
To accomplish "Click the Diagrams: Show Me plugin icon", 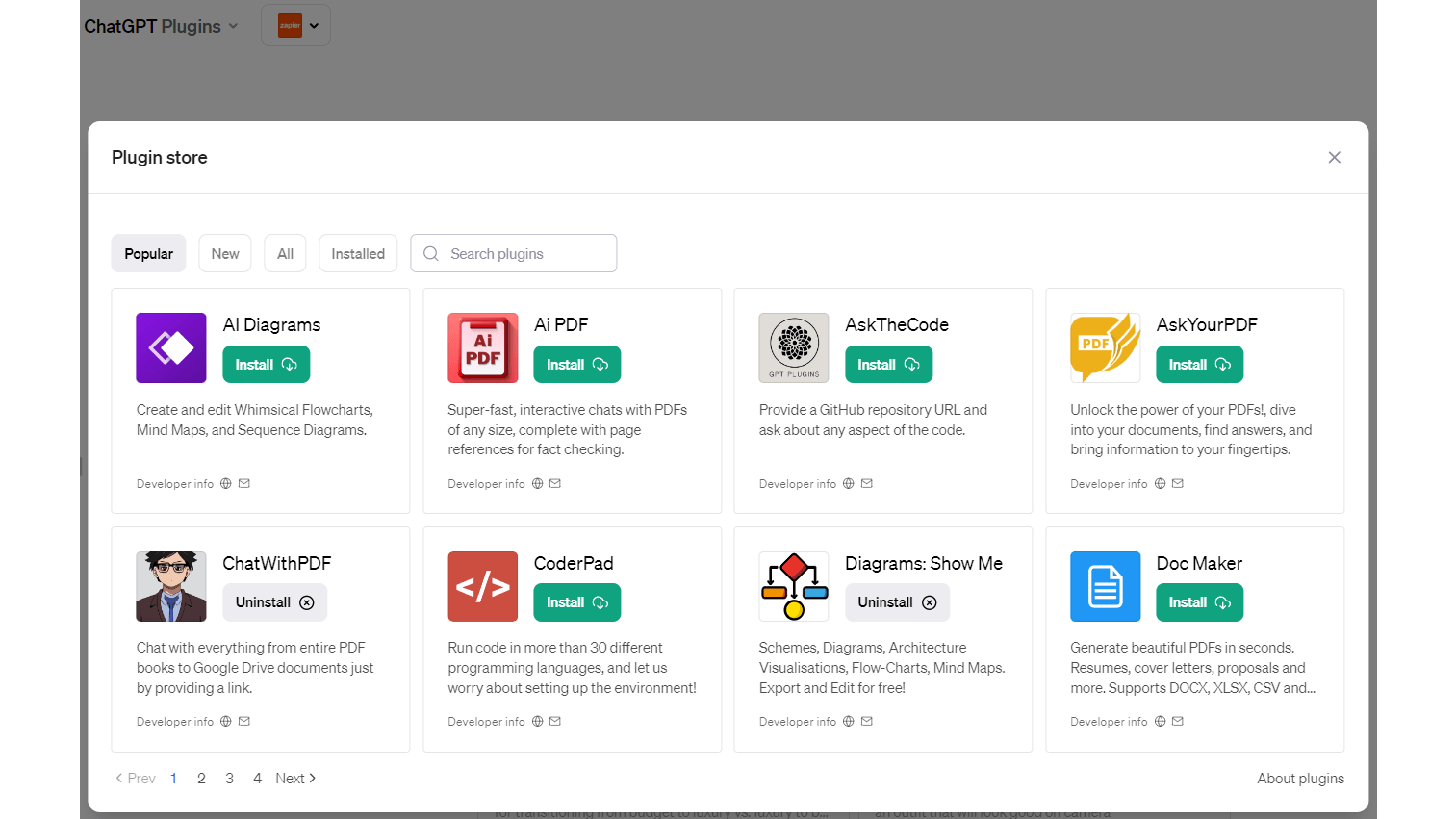I will click(x=794, y=586).
